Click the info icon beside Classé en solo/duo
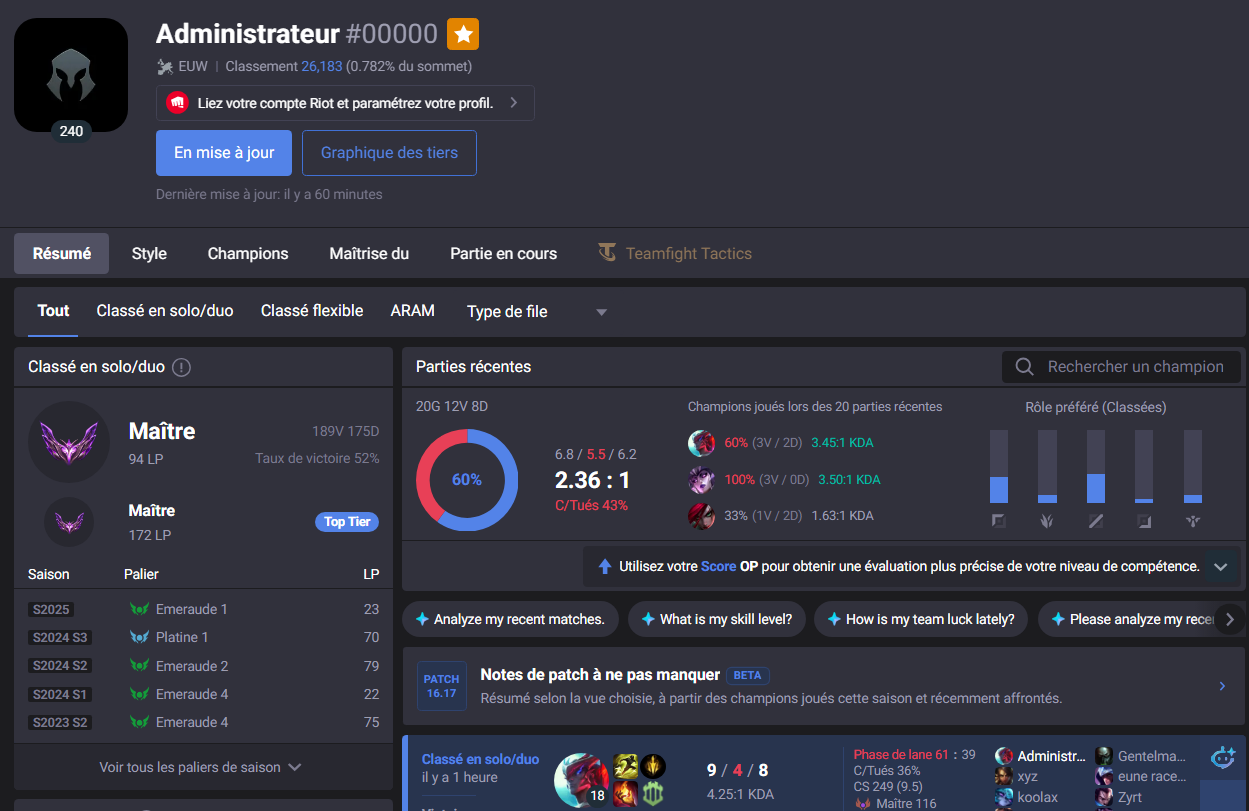Image resolution: width=1249 pixels, height=811 pixels. pos(181,367)
